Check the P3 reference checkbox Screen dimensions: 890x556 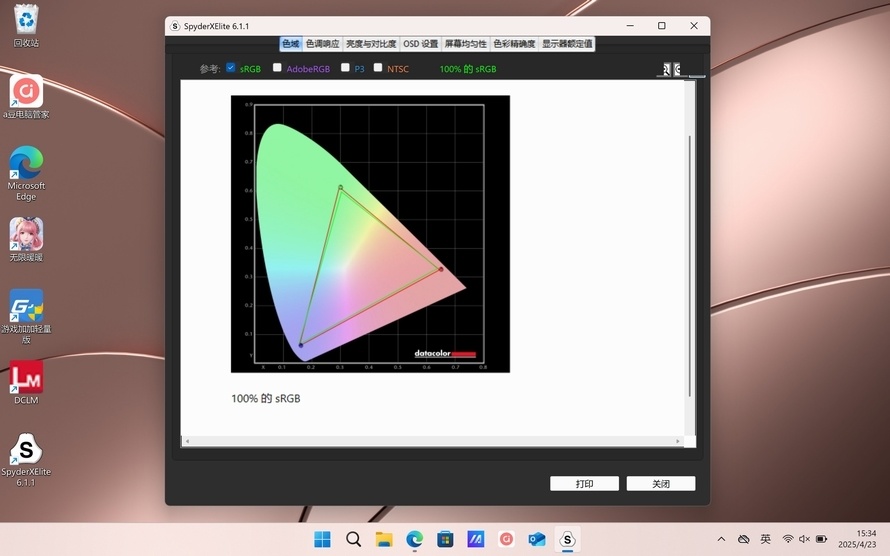pyautogui.click(x=345, y=68)
